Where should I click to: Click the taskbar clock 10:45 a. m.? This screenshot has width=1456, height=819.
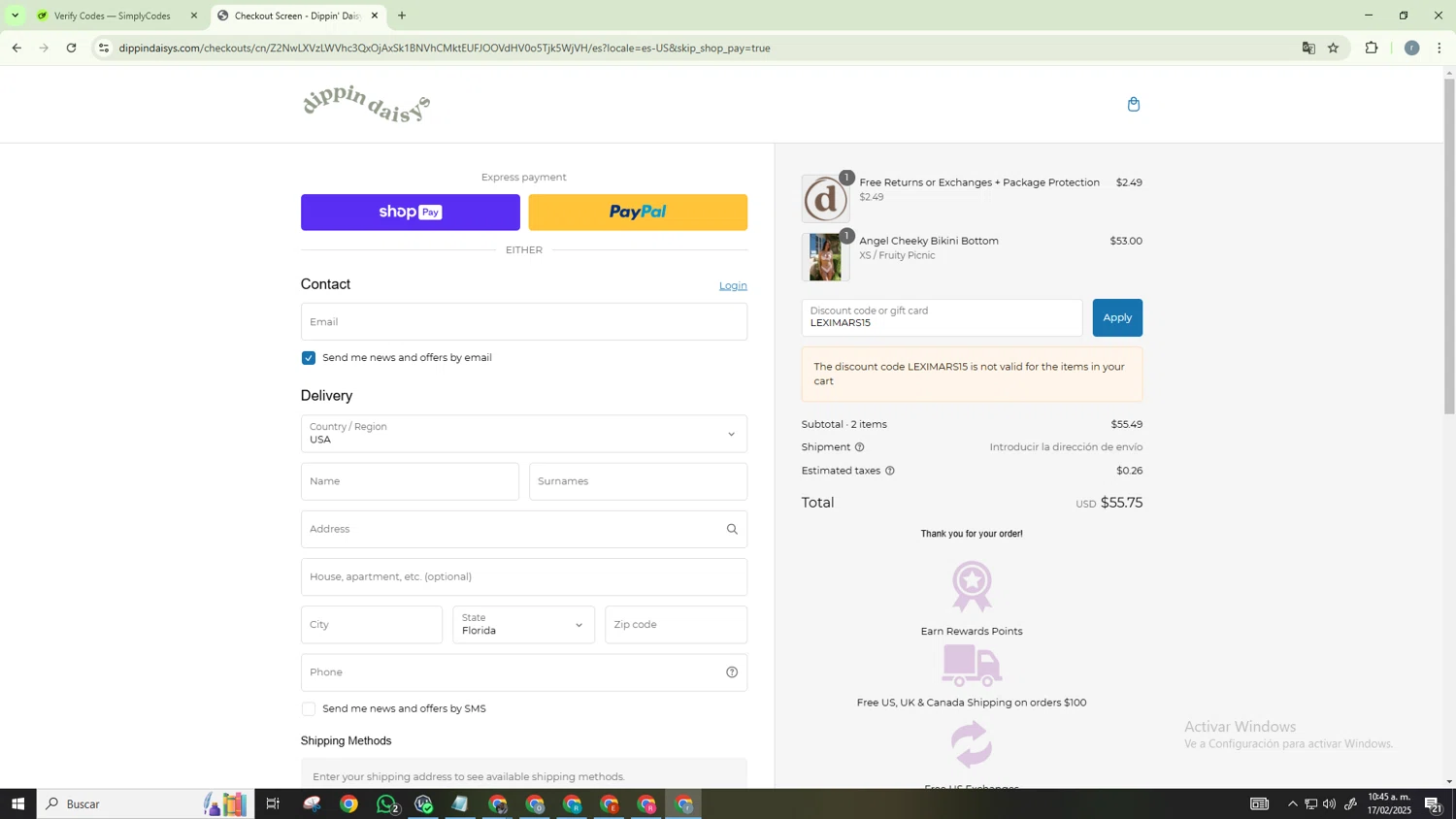(x=1389, y=803)
